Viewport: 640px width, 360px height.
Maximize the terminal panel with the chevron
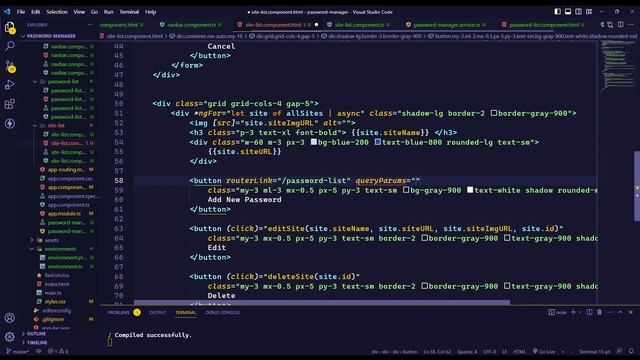(x=620, y=312)
